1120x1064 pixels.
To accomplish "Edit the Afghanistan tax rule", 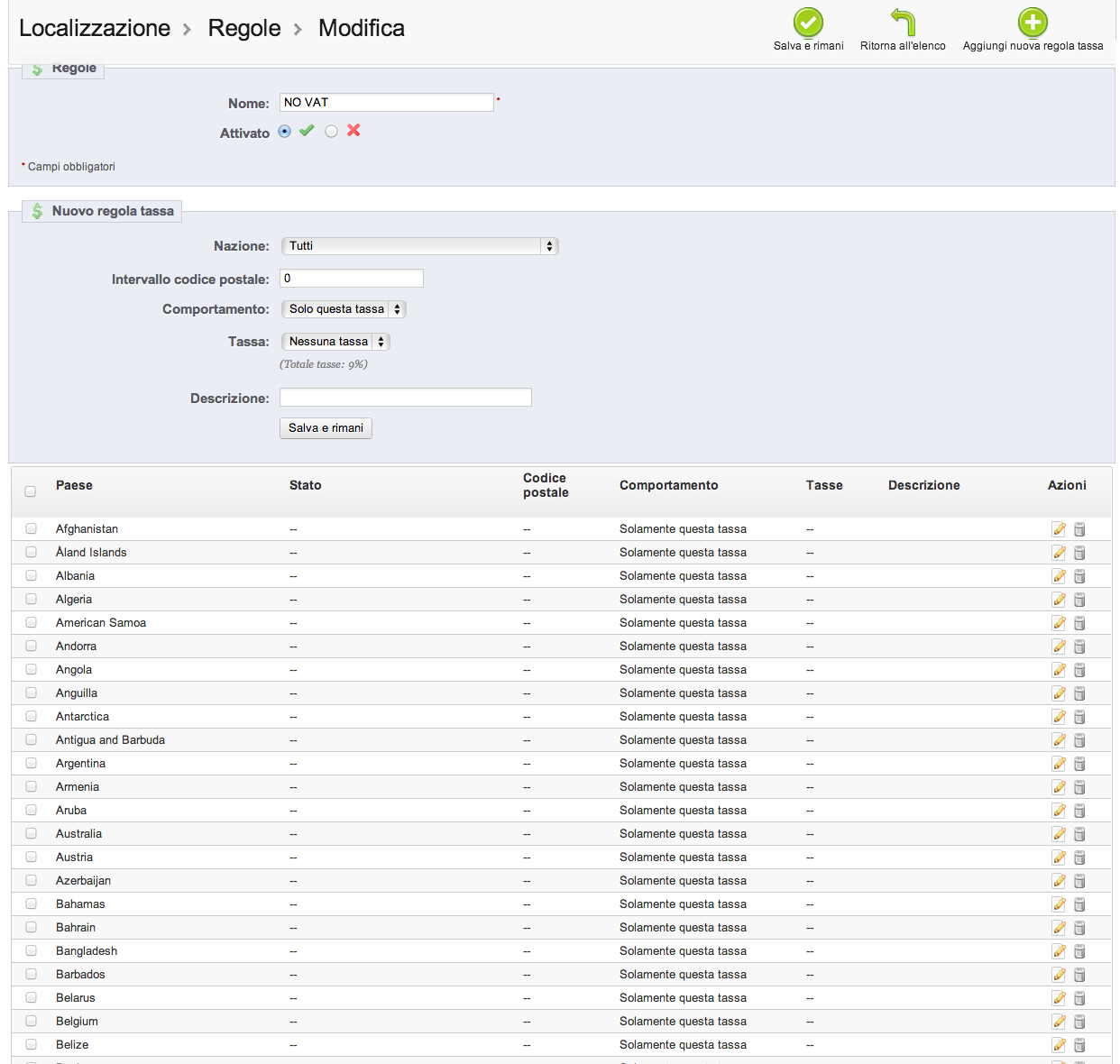I will point(1059,529).
